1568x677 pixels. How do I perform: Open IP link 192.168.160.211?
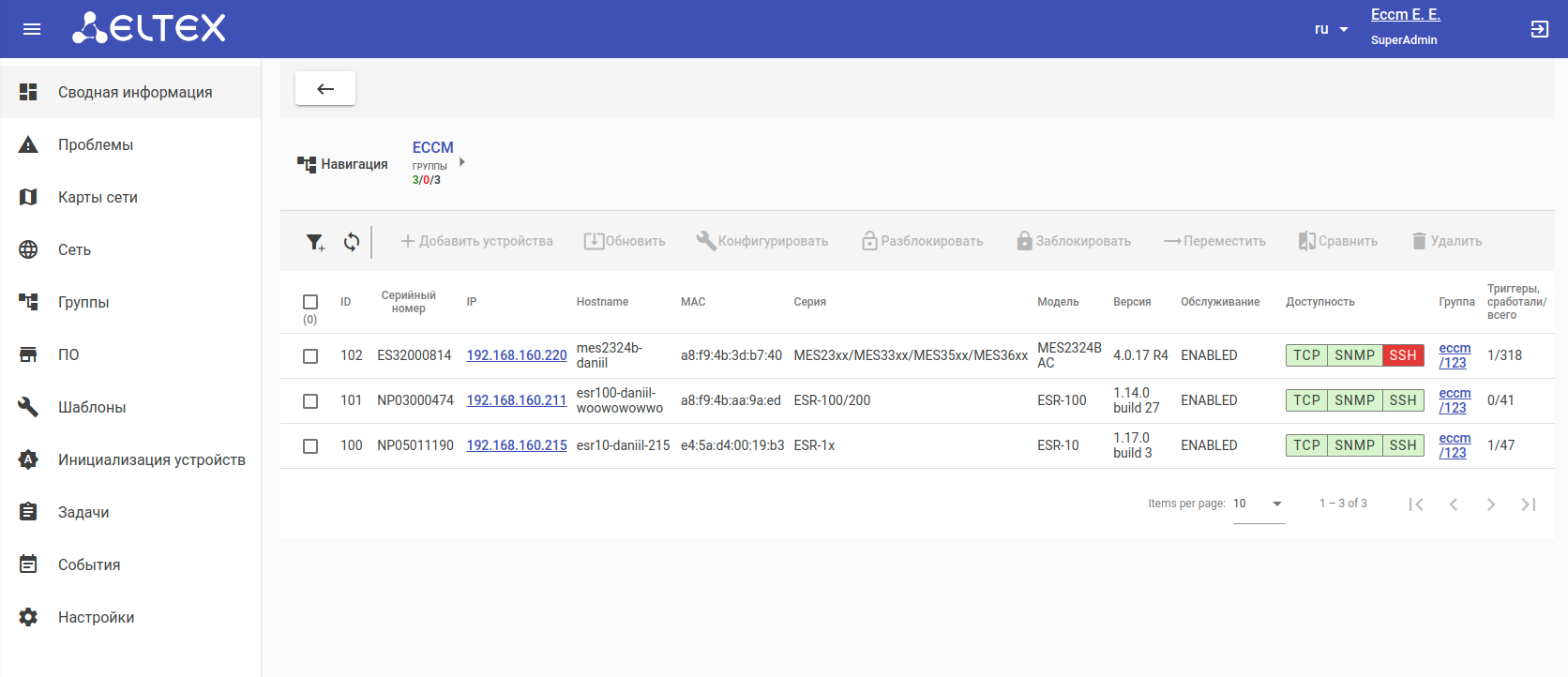(517, 400)
